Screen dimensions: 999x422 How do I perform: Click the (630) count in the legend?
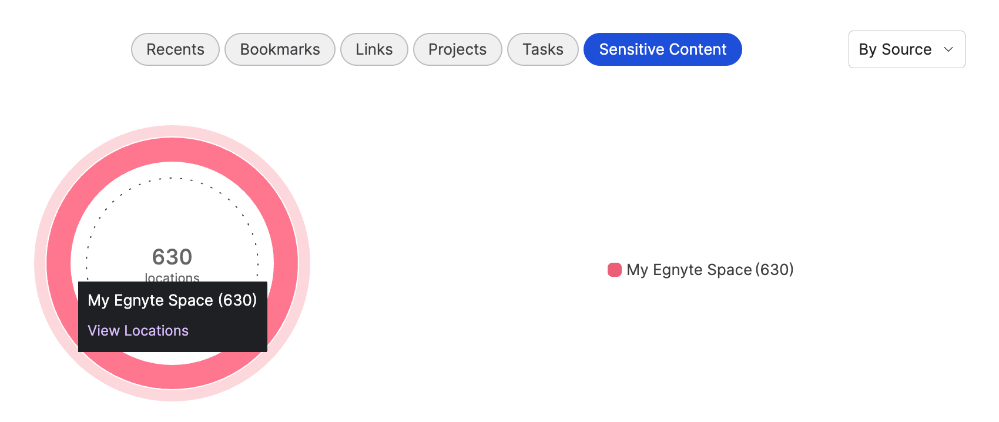click(x=774, y=270)
